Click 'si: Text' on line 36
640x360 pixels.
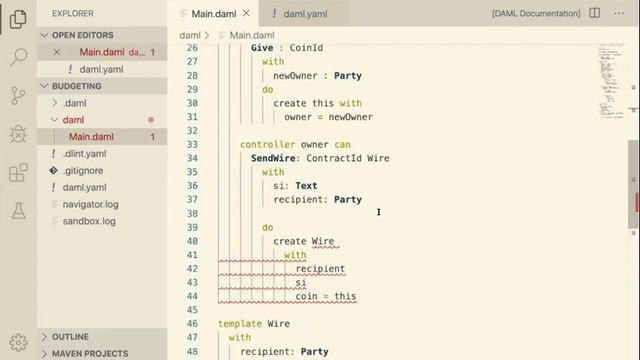(295, 186)
